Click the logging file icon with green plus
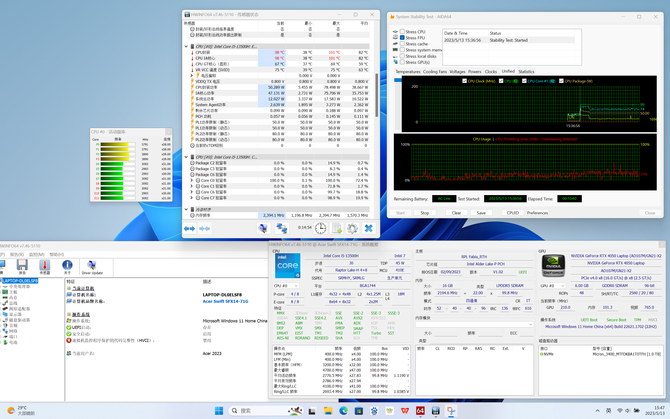This screenshot has width=670, height=419. click(x=337, y=229)
